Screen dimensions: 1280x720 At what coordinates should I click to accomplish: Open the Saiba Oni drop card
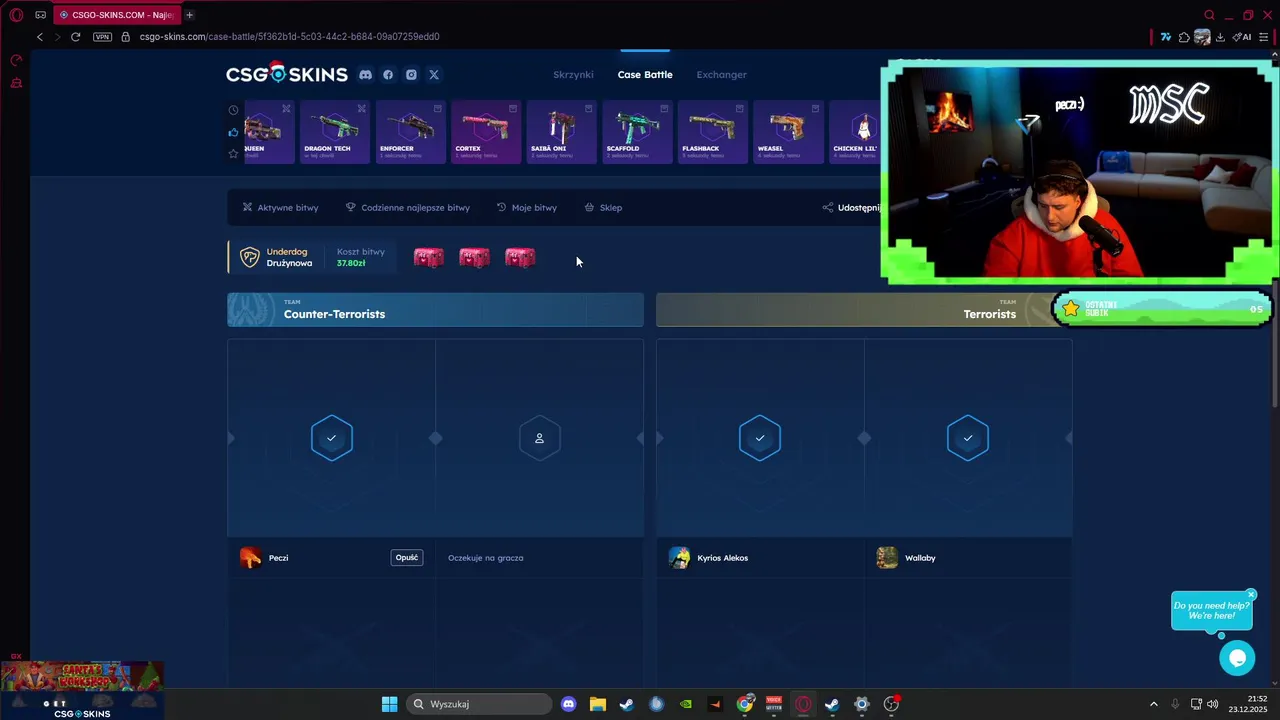[562, 131]
